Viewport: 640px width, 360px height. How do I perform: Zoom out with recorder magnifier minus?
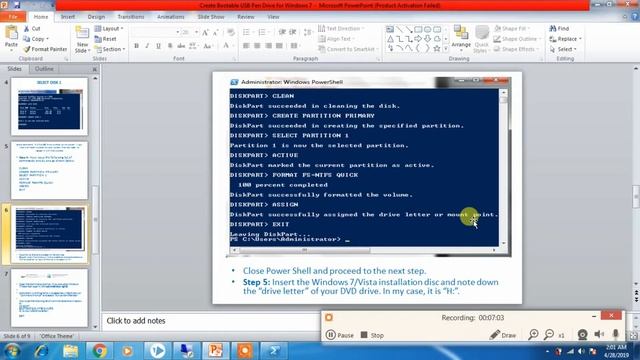coord(549,335)
